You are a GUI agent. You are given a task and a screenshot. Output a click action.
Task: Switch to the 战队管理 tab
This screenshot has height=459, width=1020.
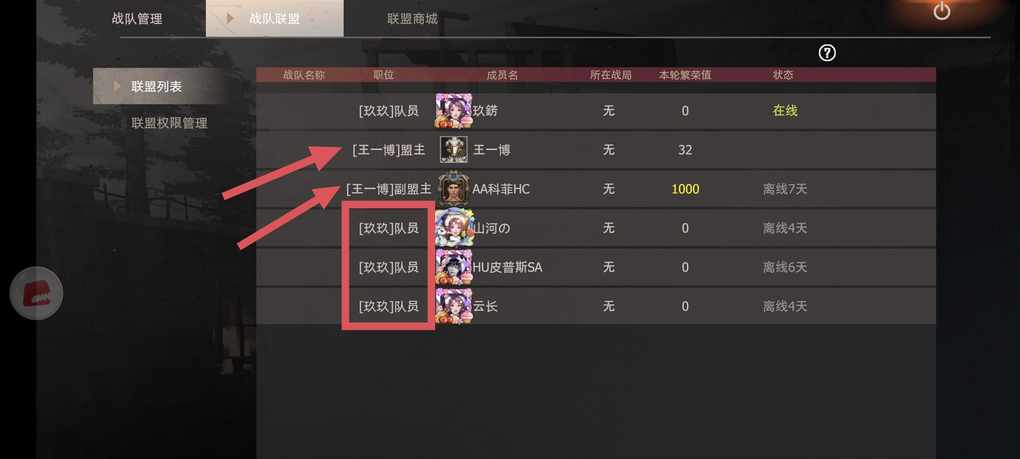click(x=137, y=18)
